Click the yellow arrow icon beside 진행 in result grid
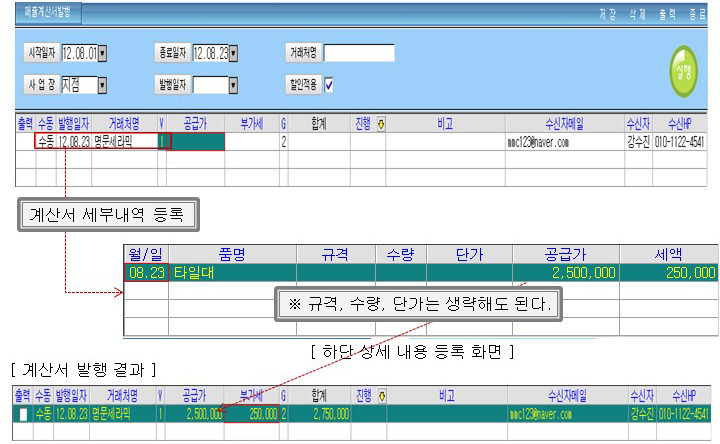720x444 pixels. (382, 396)
